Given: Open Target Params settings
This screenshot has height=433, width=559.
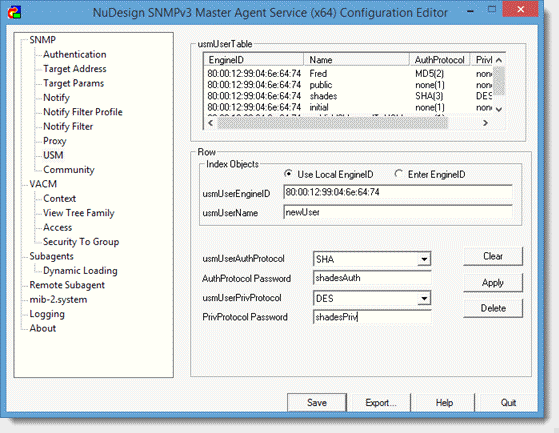Looking at the screenshot, I should pos(73,83).
